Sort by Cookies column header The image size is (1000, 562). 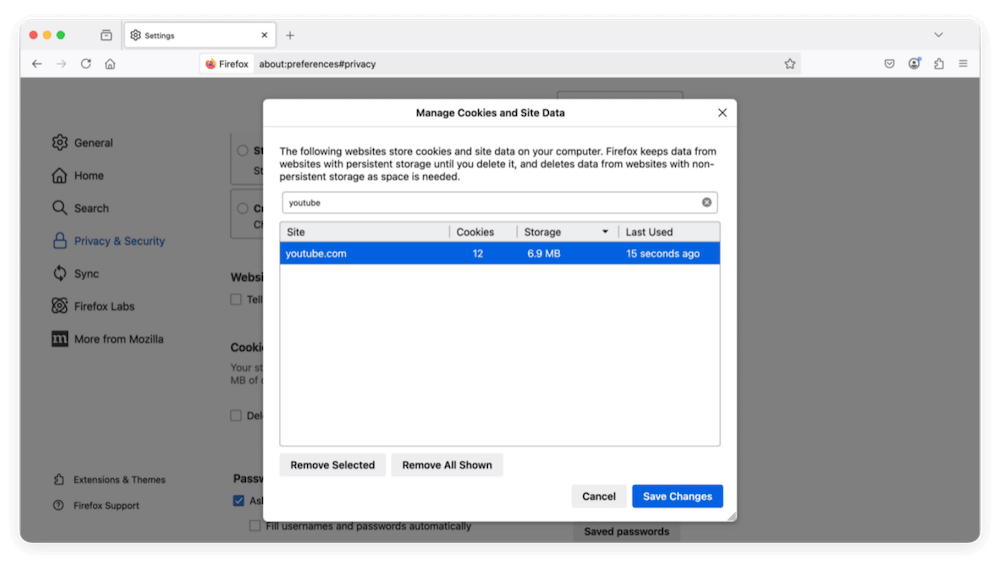point(483,232)
